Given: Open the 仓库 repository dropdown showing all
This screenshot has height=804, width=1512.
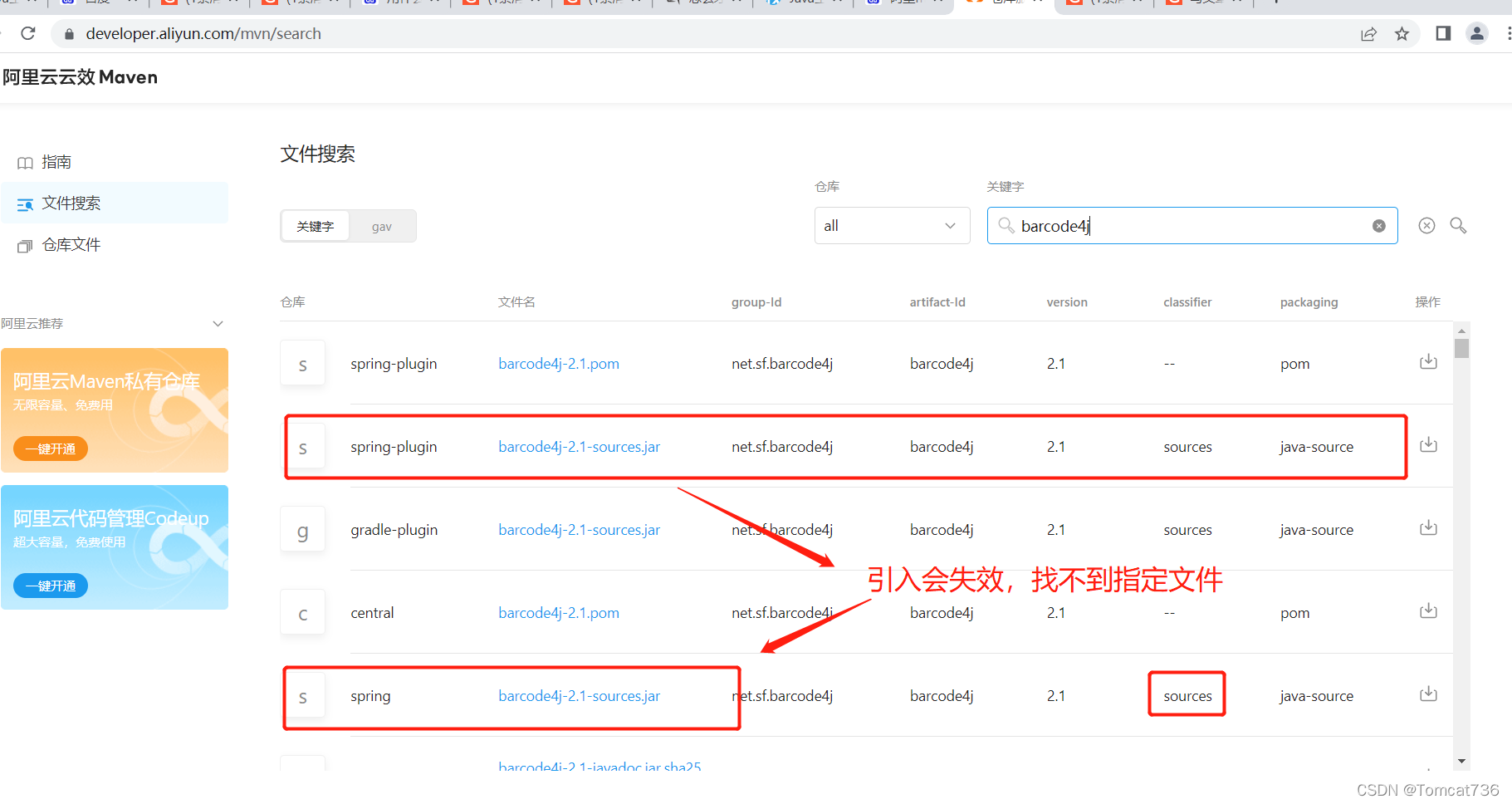Looking at the screenshot, I should [892, 225].
